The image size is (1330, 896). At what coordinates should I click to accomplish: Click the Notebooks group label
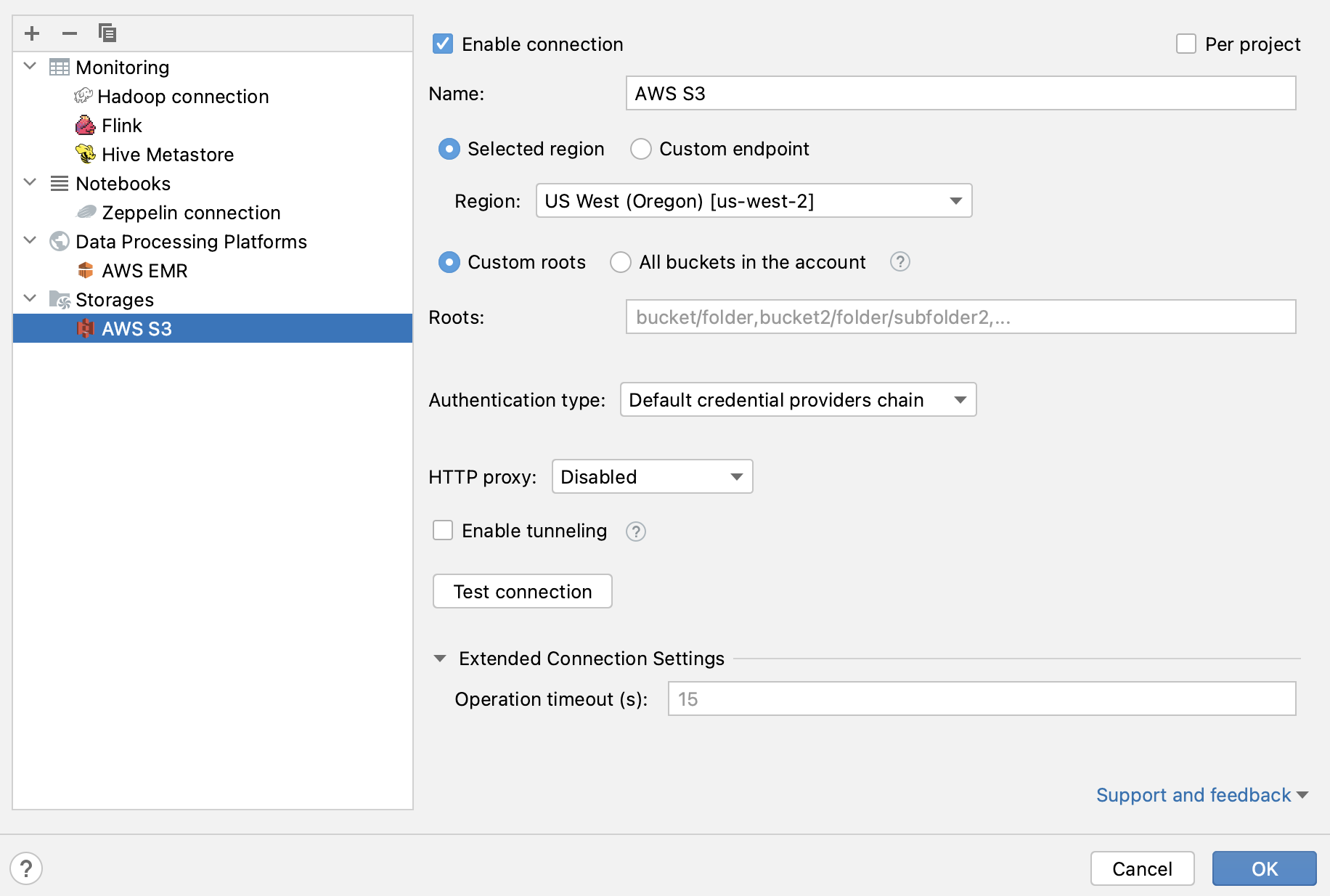point(123,184)
